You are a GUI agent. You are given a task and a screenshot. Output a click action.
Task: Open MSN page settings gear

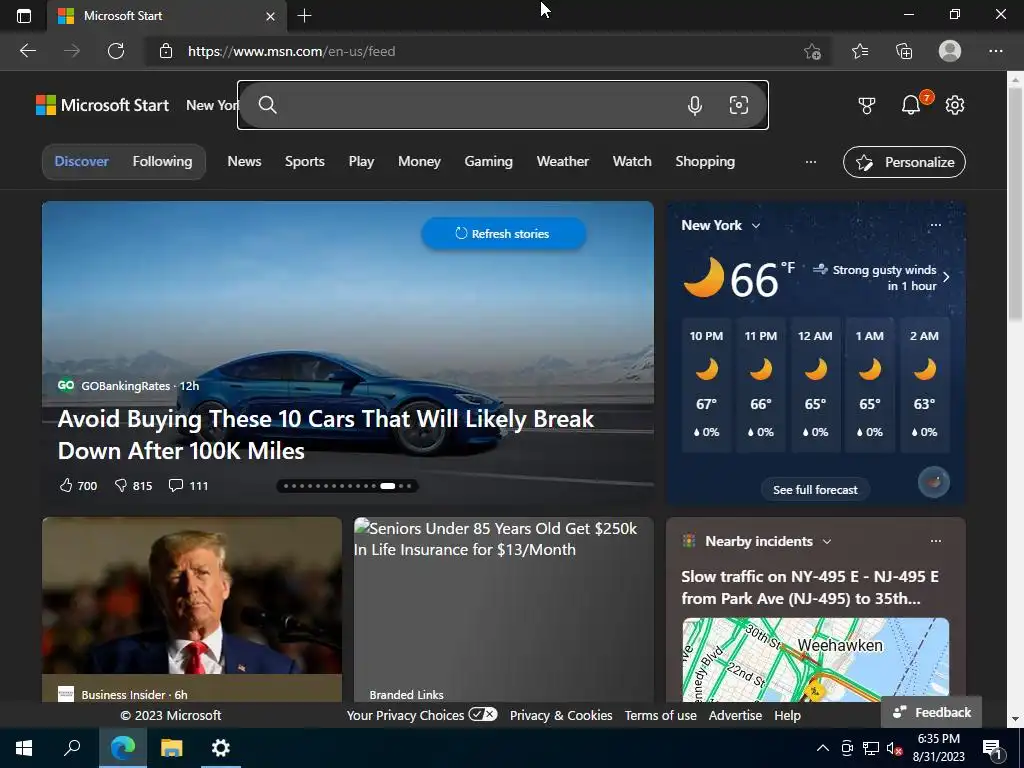pos(955,105)
